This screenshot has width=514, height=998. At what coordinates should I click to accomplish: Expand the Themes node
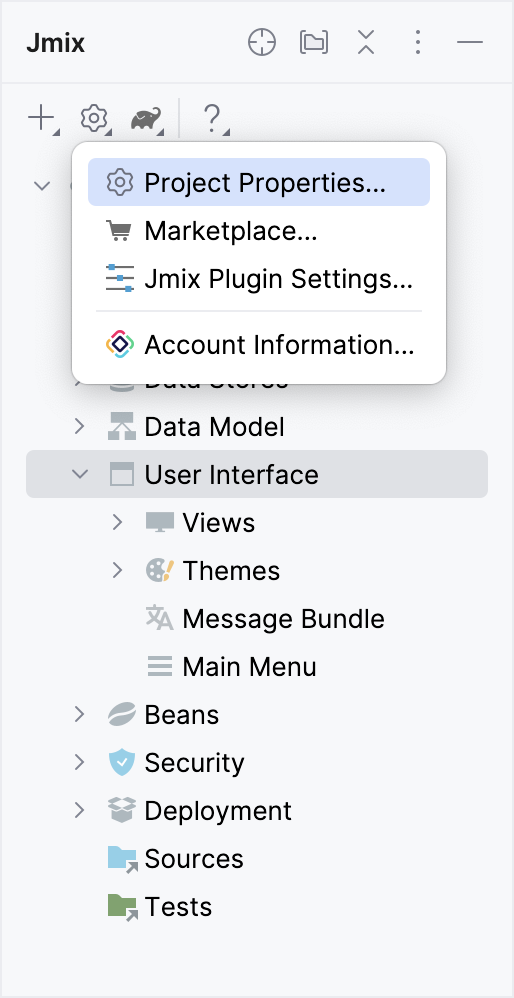point(117,570)
